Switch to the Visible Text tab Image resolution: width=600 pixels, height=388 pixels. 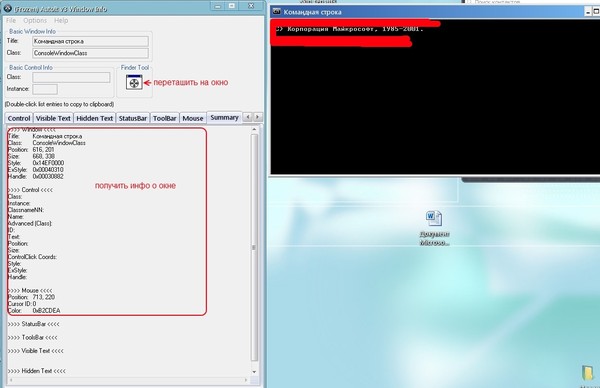coord(53,118)
